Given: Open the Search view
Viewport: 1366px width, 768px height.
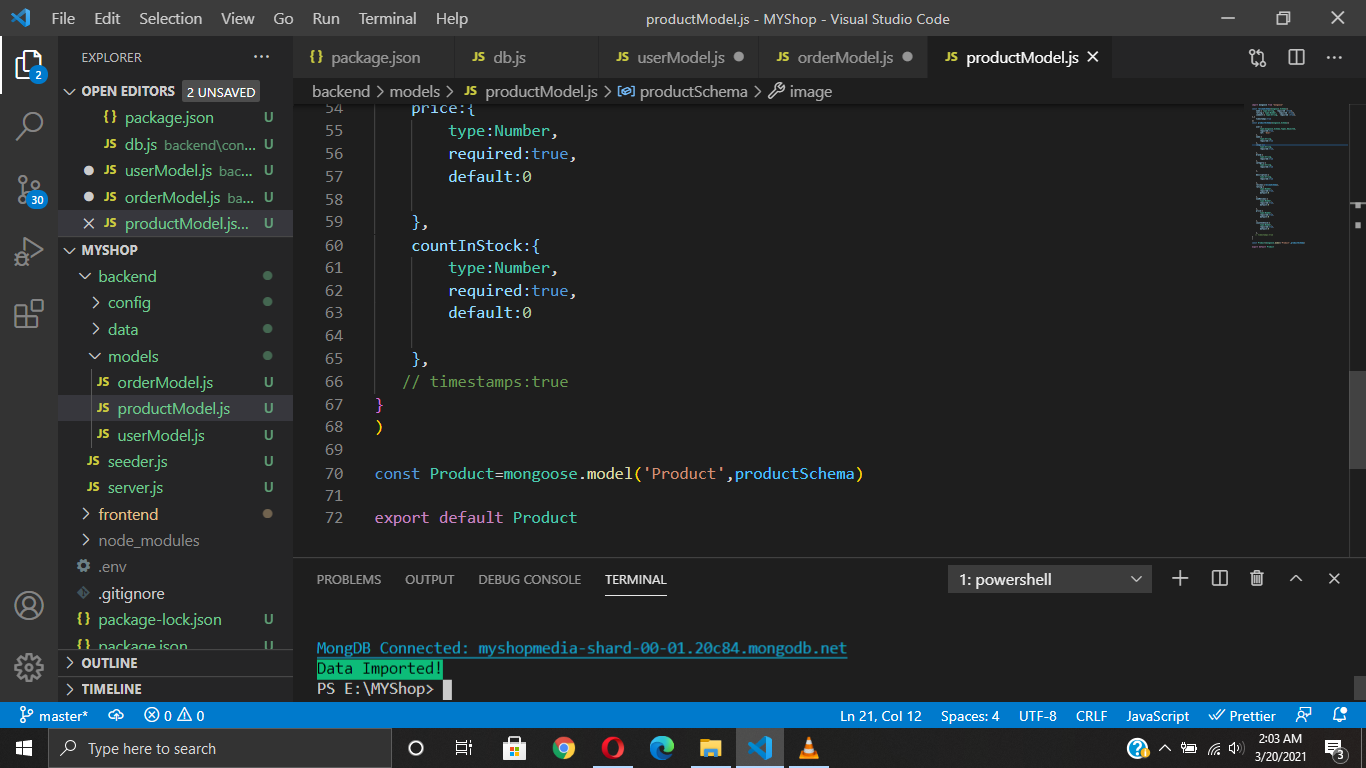Looking at the screenshot, I should tap(29, 126).
